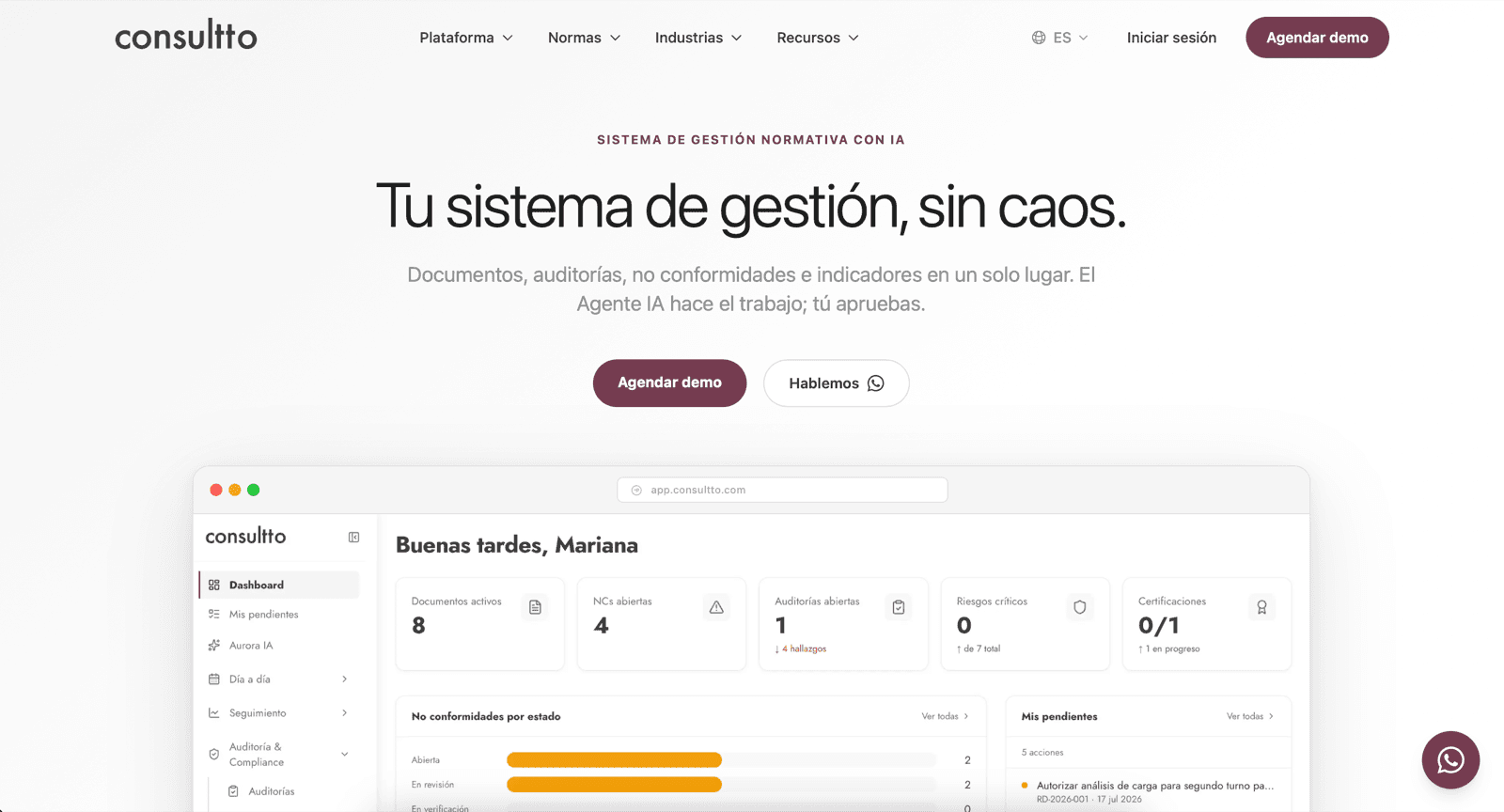
Task: Click the Abierta orange progress bar
Action: point(614,759)
